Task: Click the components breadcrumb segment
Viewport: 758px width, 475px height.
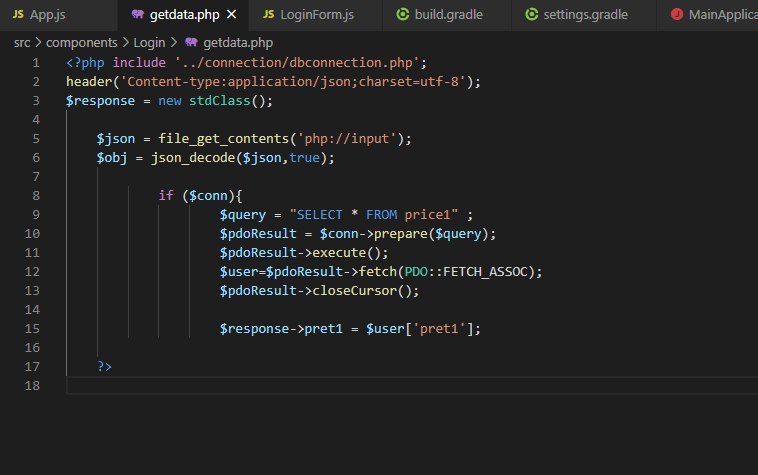Action: pyautogui.click(x=82, y=43)
